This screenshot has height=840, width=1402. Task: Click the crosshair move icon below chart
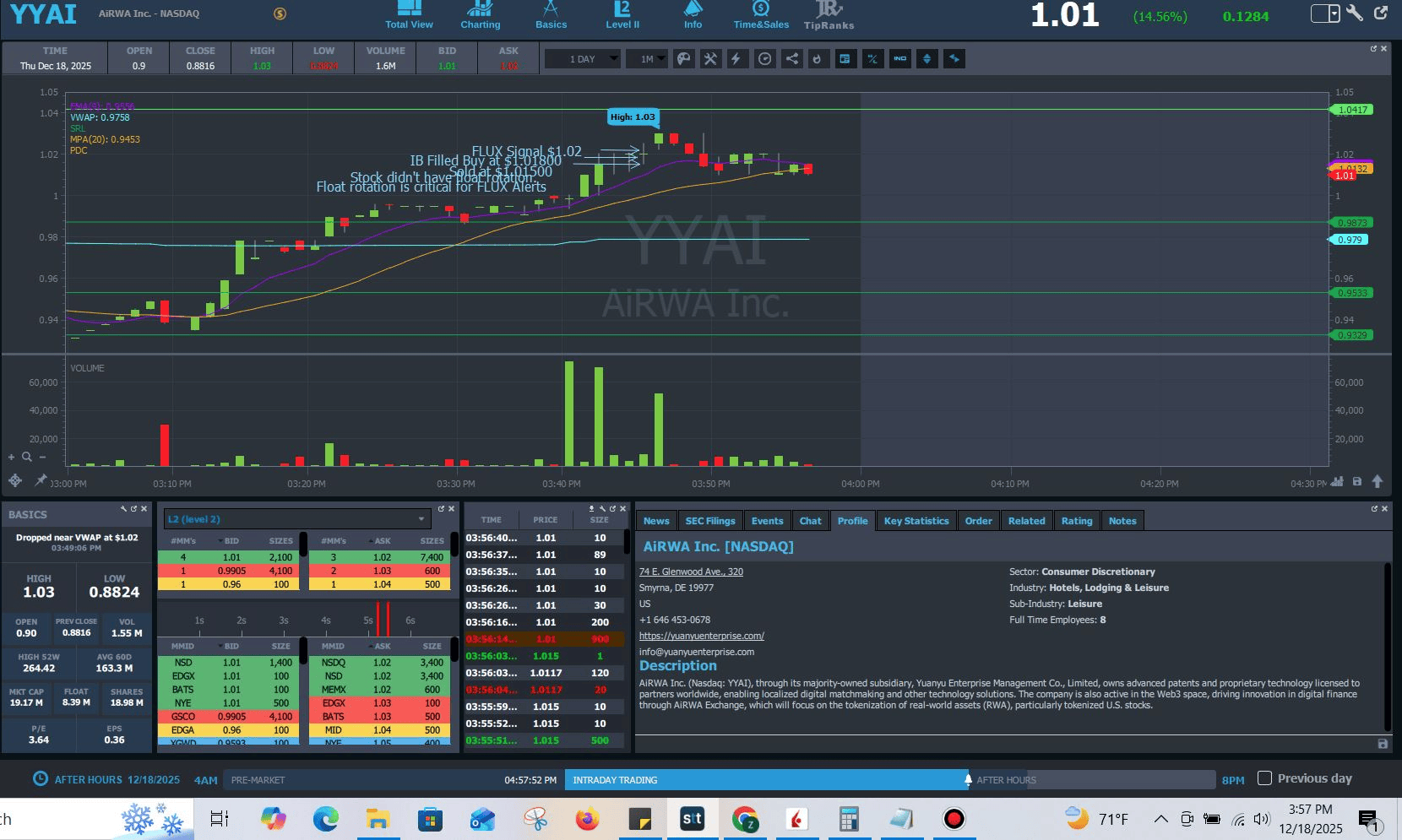pos(15,480)
